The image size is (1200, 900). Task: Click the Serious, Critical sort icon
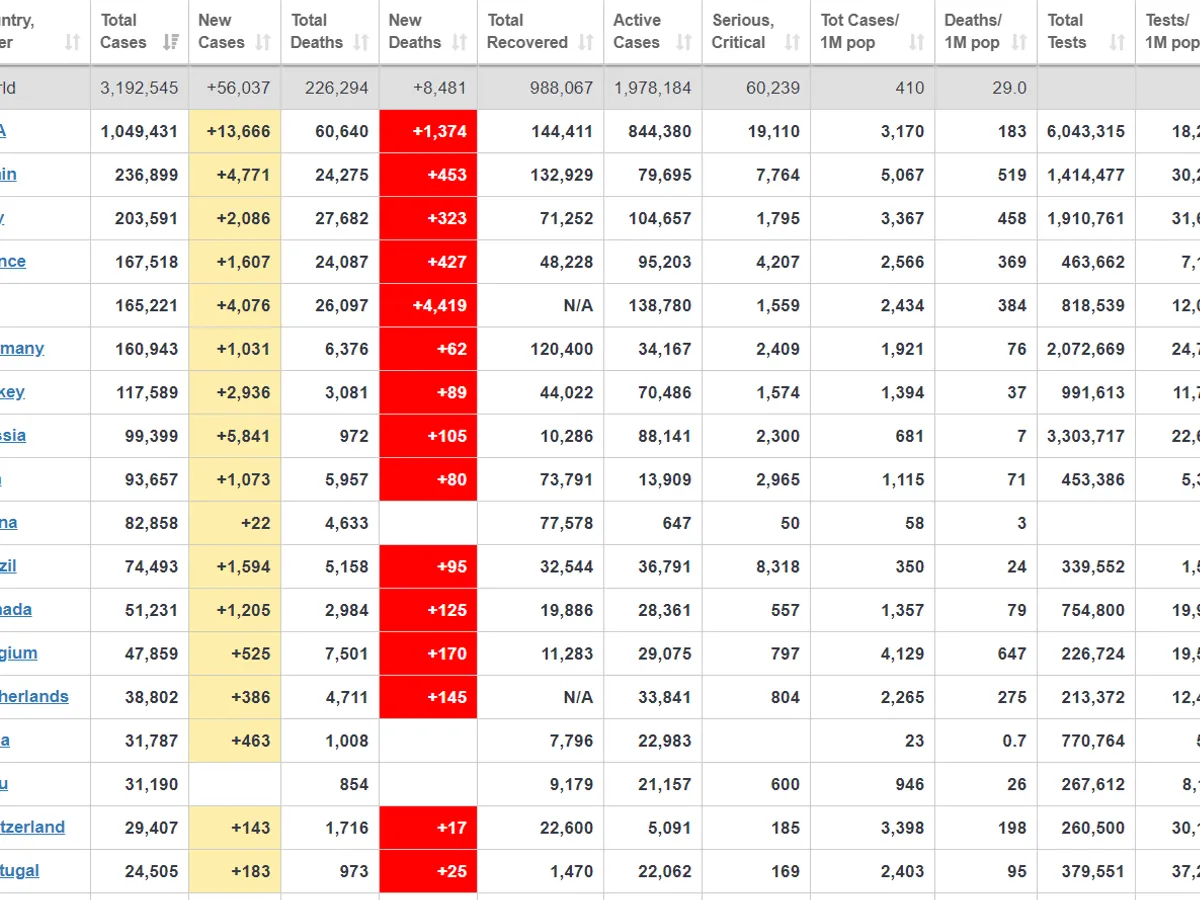[x=792, y=42]
